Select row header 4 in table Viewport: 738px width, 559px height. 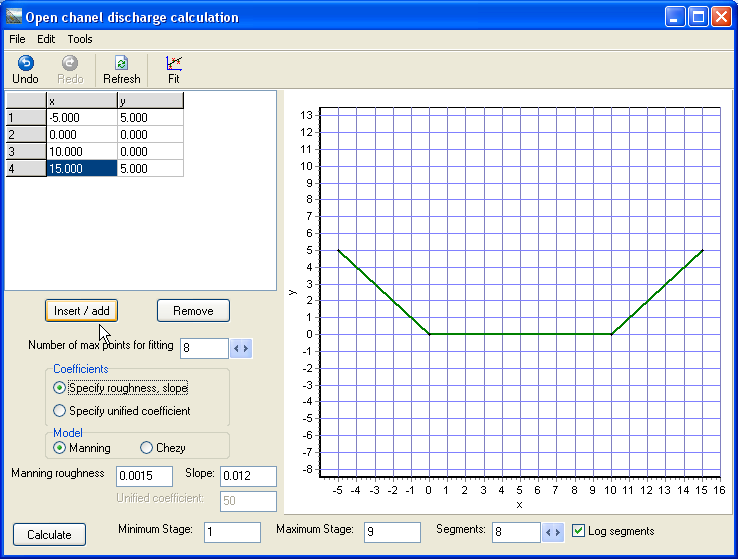pyautogui.click(x=26, y=168)
